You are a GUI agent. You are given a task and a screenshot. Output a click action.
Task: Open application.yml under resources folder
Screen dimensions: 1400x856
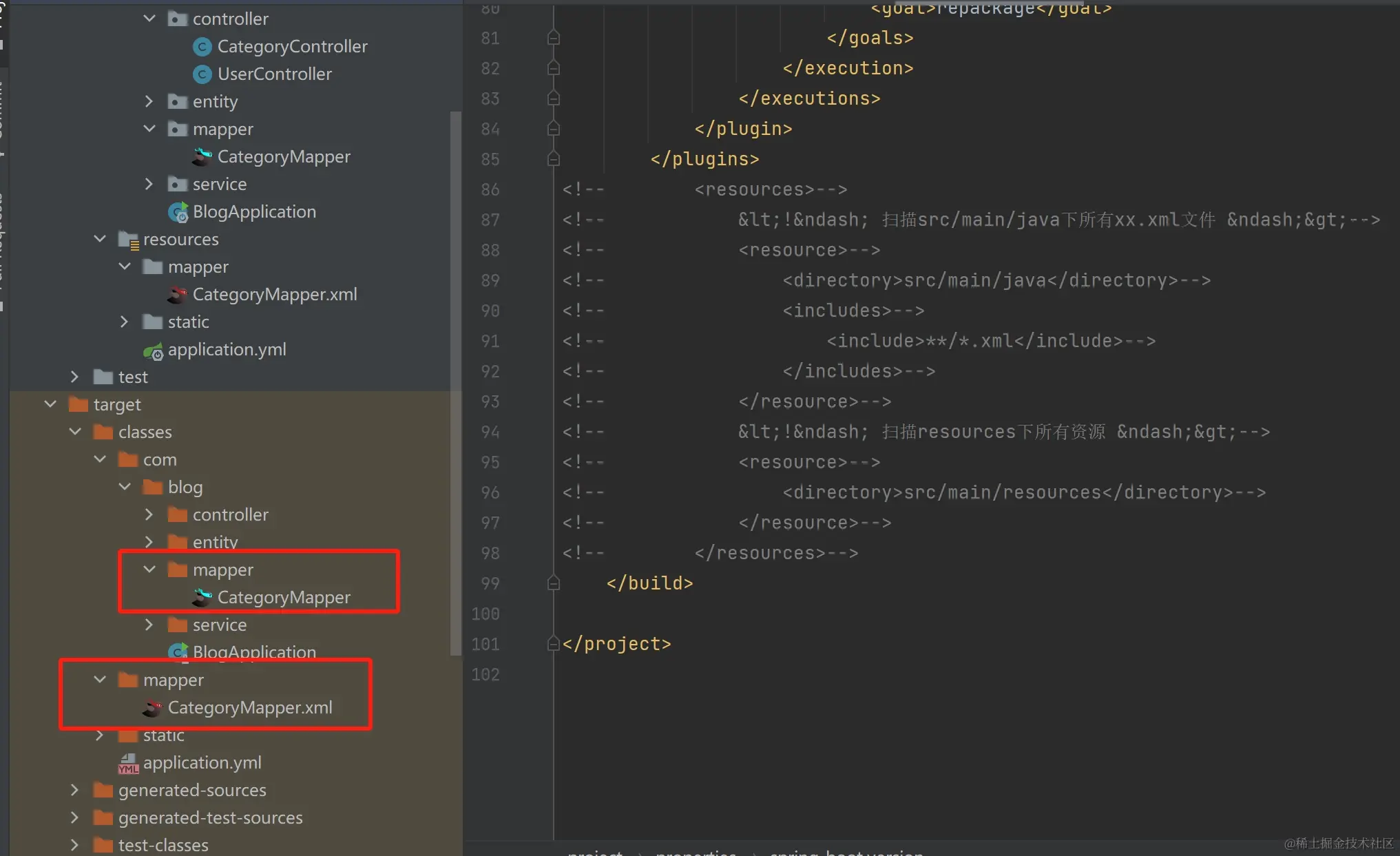[227, 350]
